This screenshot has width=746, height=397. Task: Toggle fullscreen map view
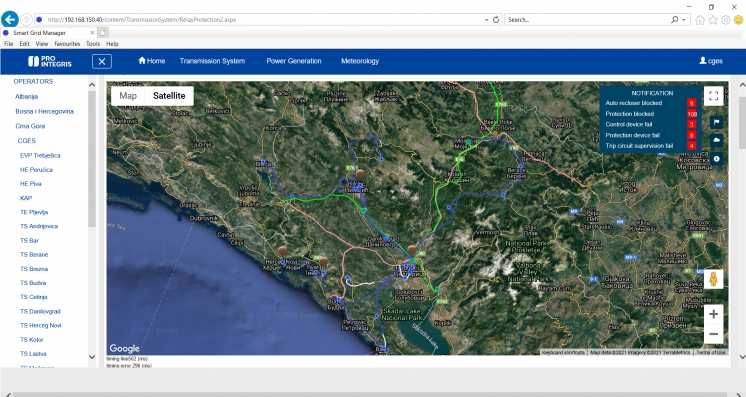pos(713,96)
